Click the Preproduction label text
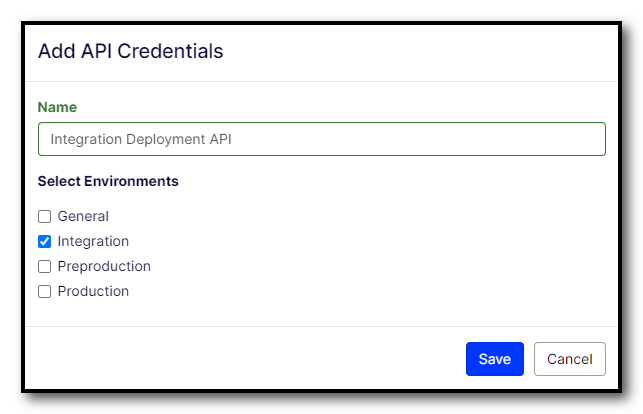Viewport: 643px width, 414px height. pyautogui.click(x=104, y=267)
